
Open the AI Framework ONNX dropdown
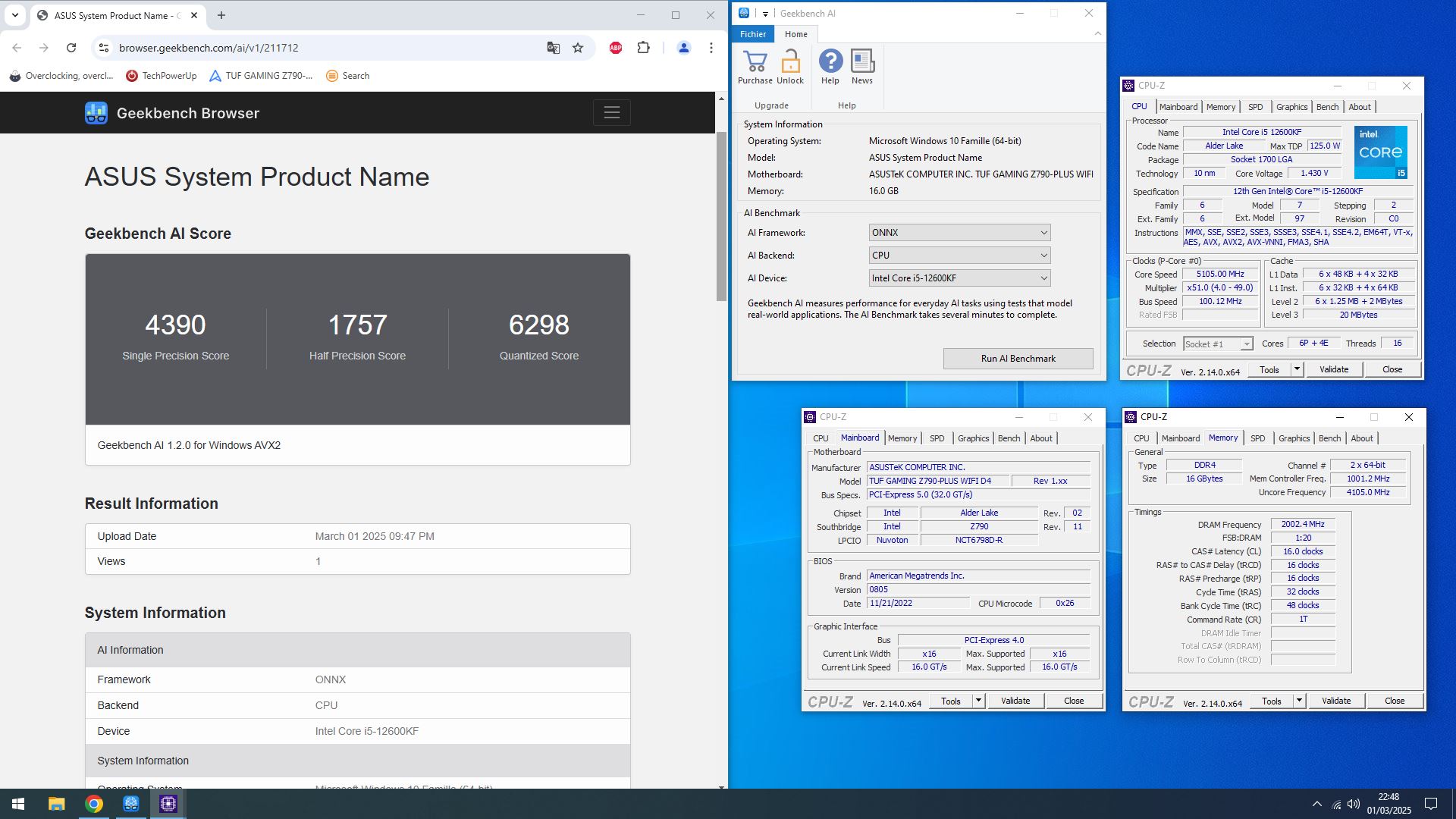959,233
